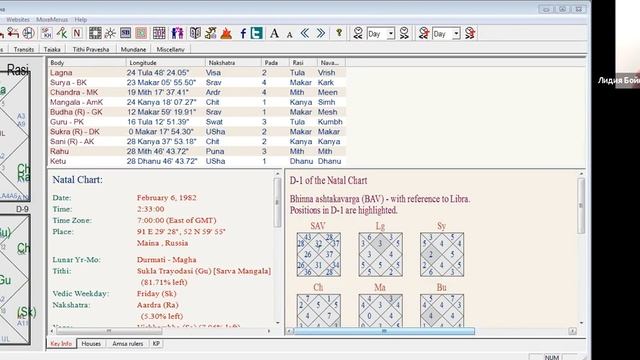Click the Natal Chart horizontal scrollbar
The image size is (640, 360).
160,331
